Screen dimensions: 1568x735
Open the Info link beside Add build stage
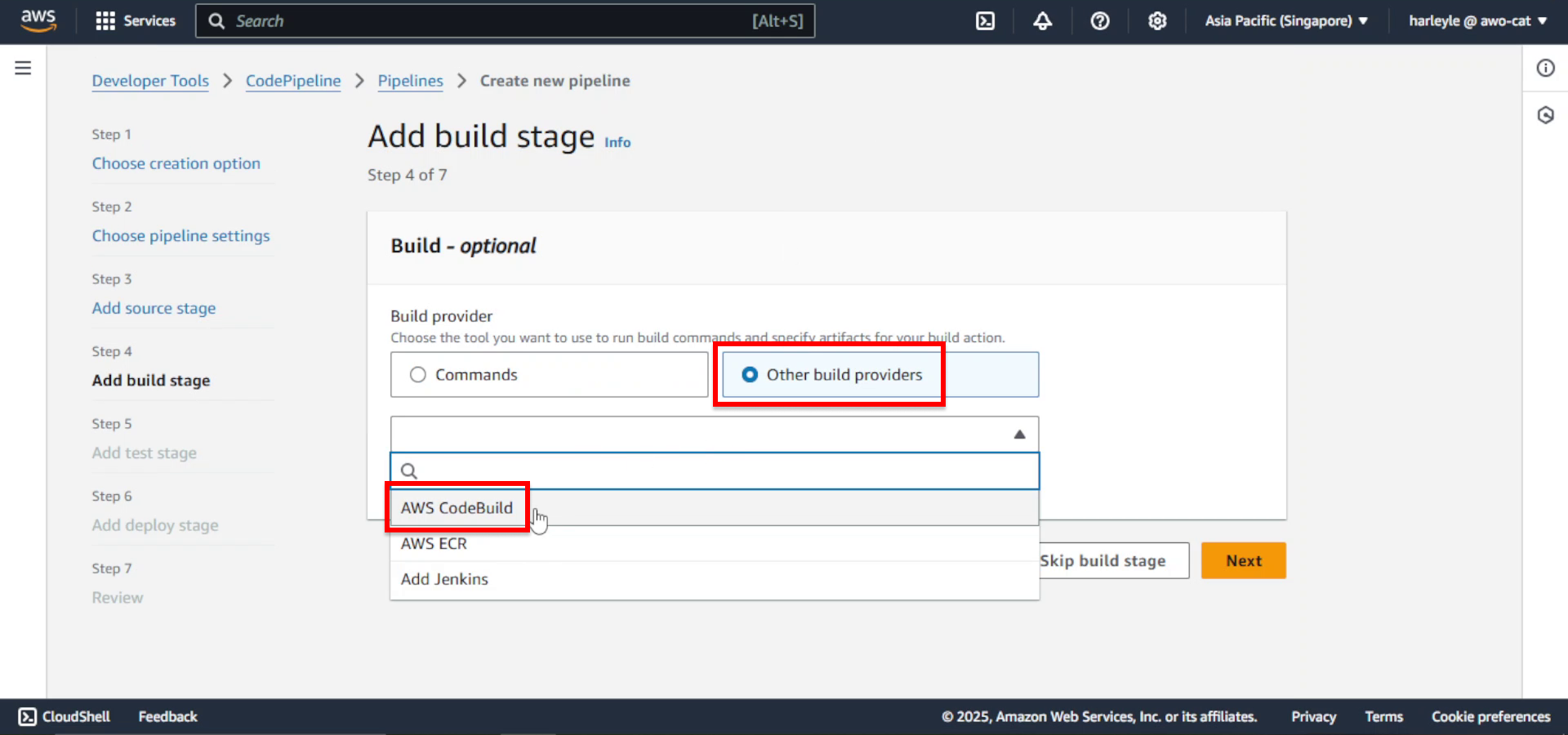pos(617,142)
